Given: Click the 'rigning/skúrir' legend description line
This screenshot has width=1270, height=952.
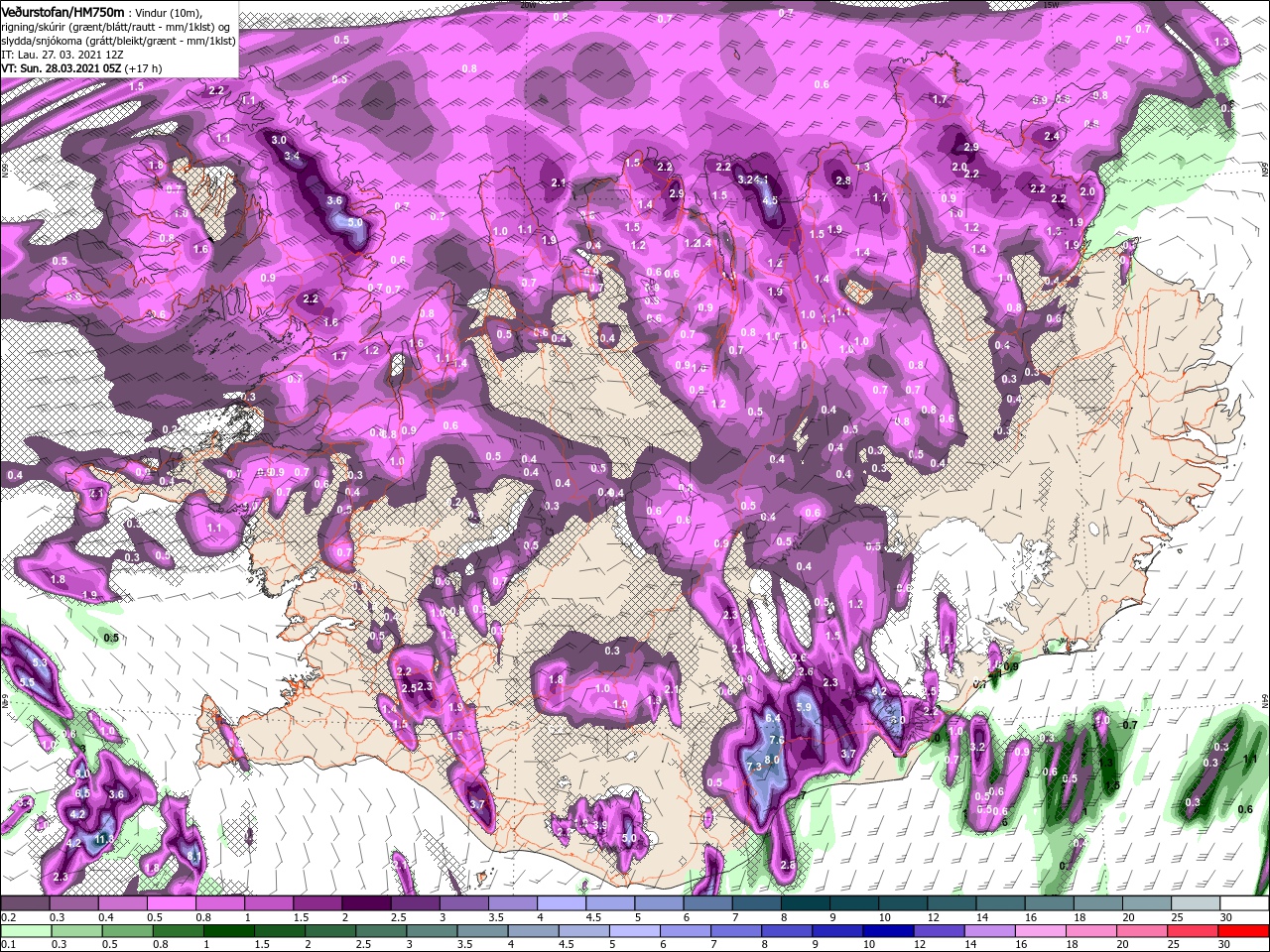Looking at the screenshot, I should pyautogui.click(x=117, y=27).
